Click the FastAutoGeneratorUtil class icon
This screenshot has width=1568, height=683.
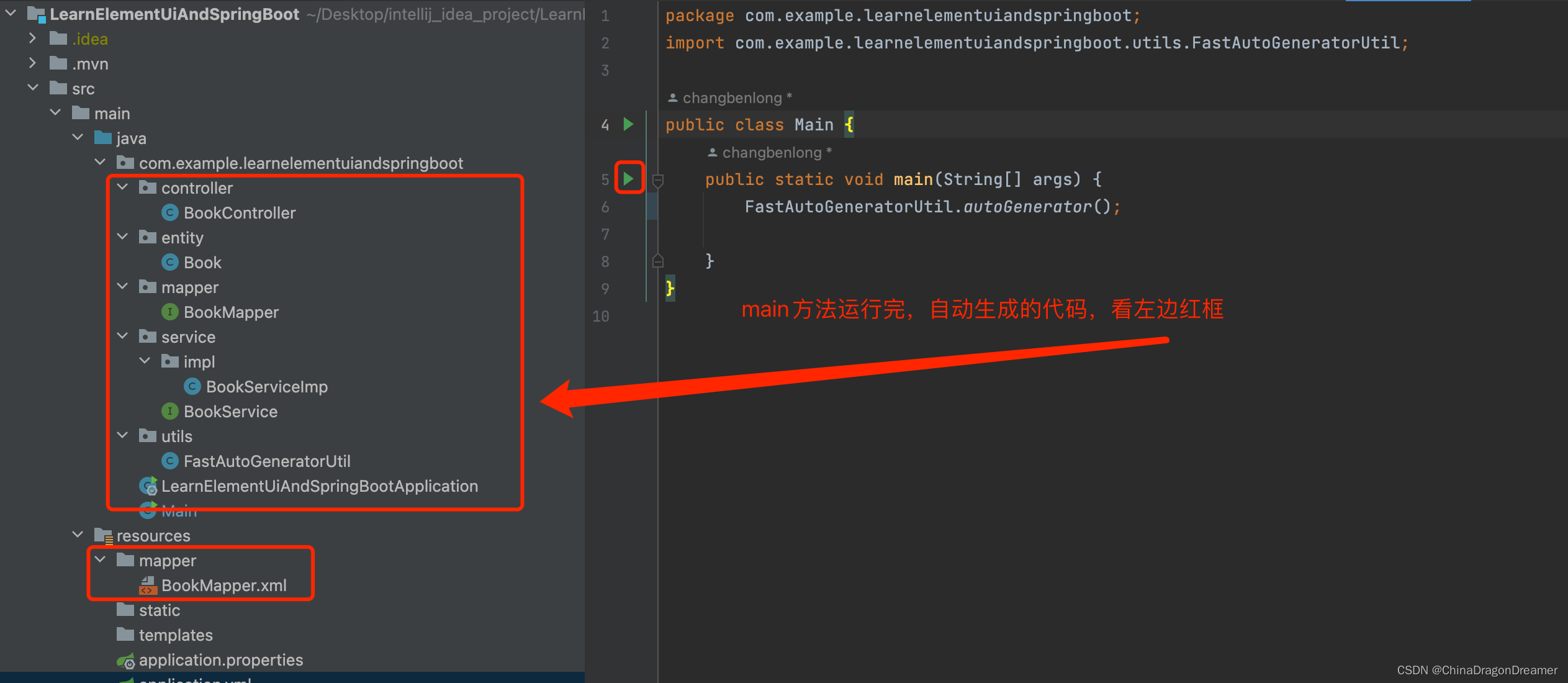[169, 461]
